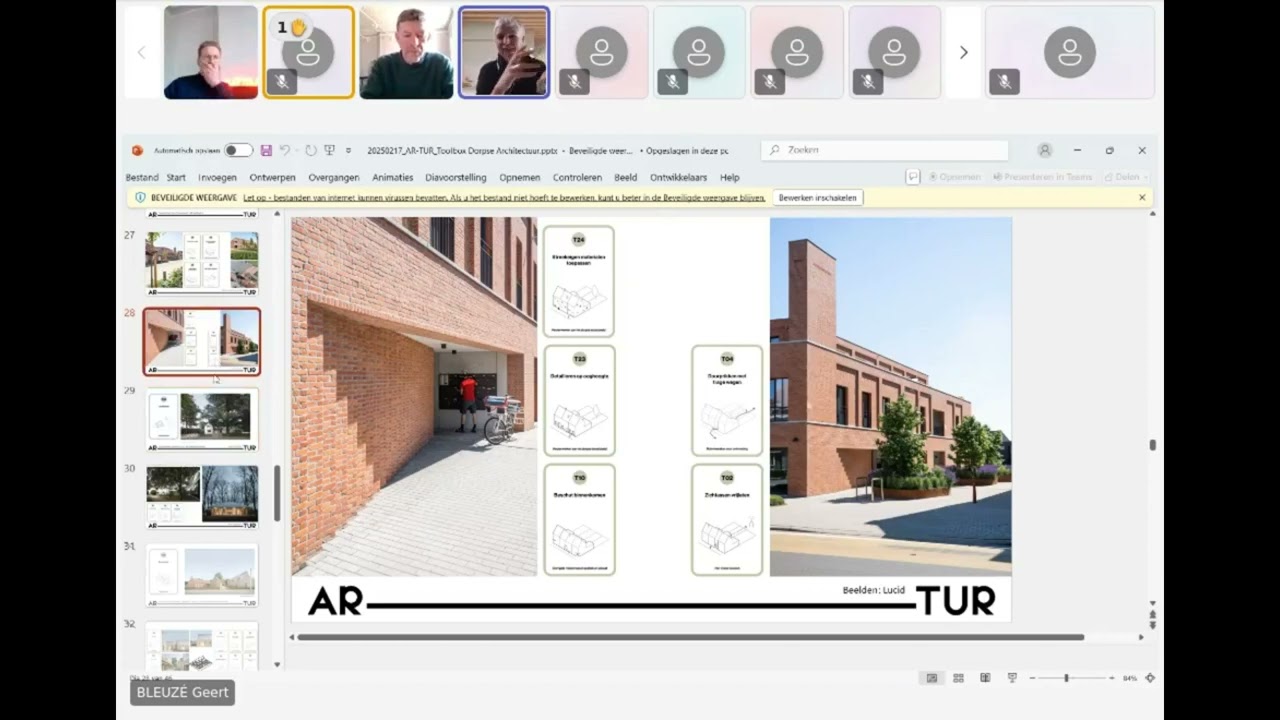Toggle the Automatisch opslaan switch
The width and height of the screenshot is (1280, 720).
click(x=238, y=150)
